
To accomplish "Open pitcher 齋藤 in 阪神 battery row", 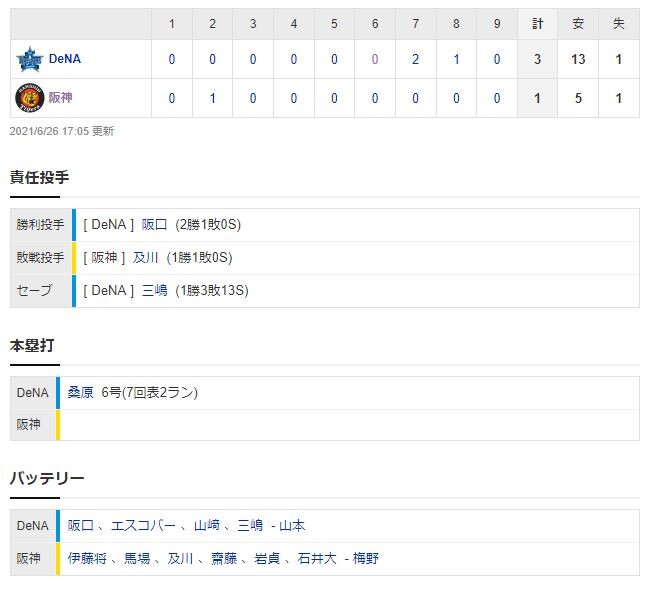I will click(224, 558).
